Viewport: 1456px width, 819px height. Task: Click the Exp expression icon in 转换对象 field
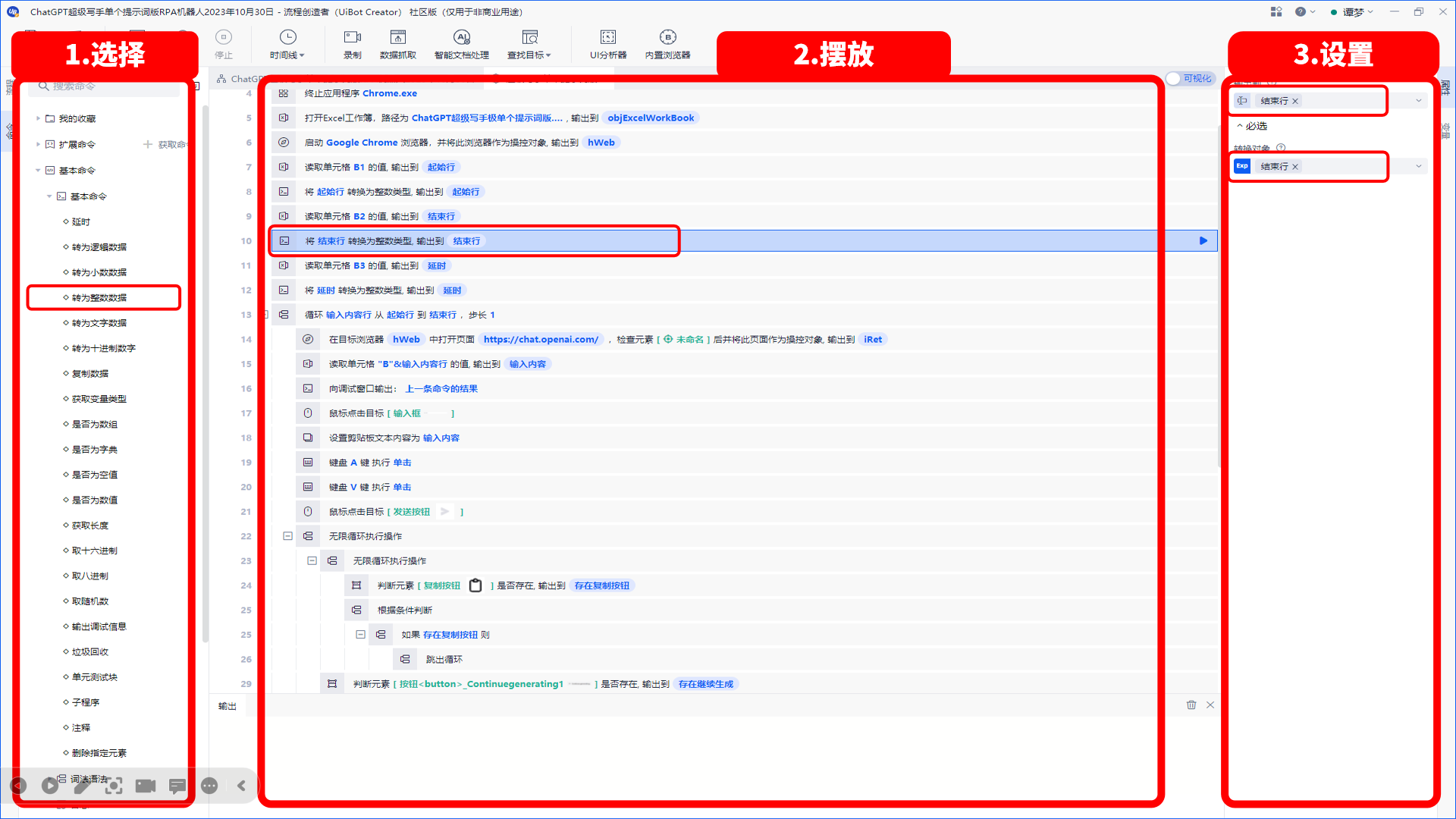[x=1242, y=166]
